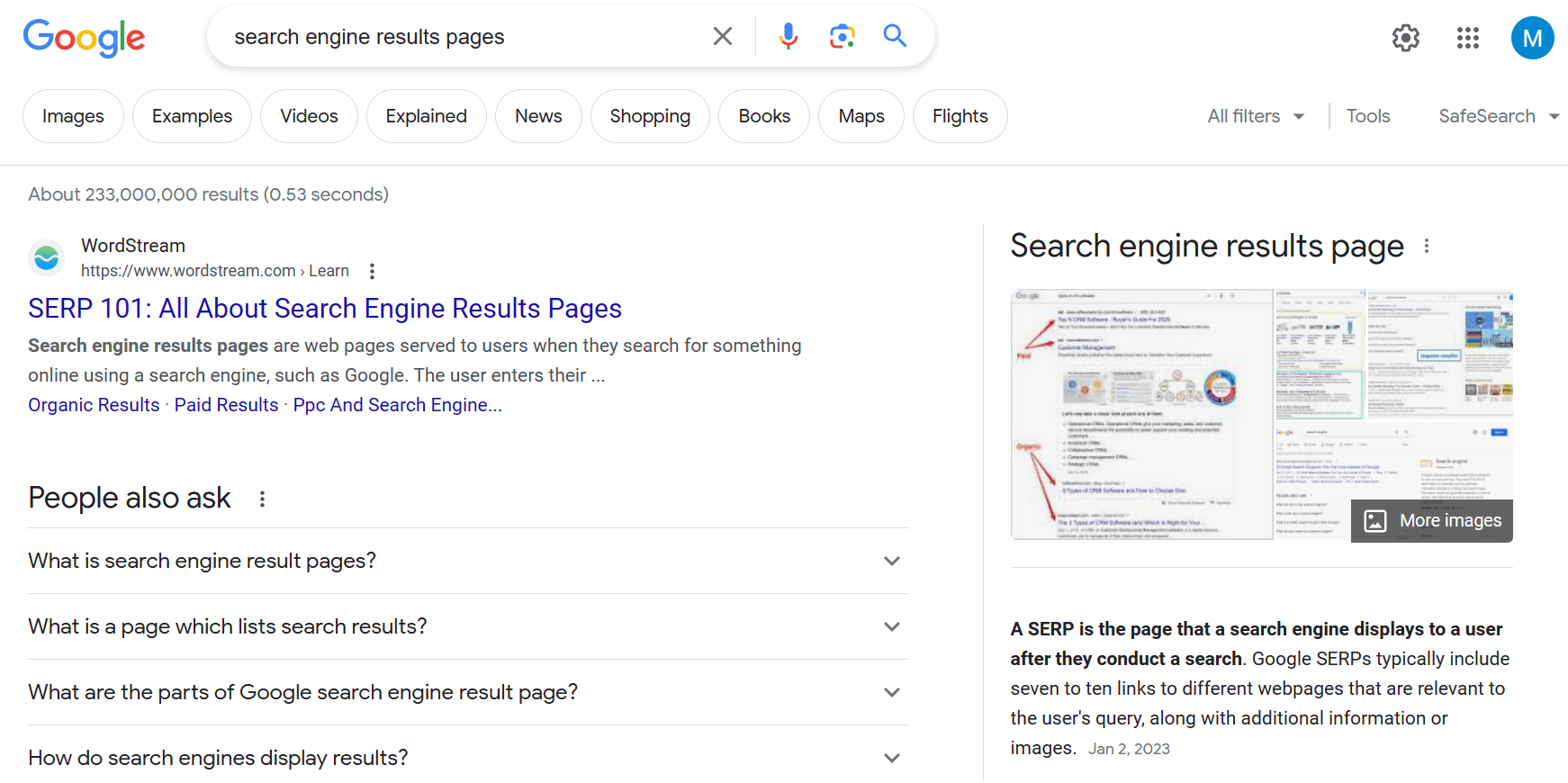Switch to the Books filter
This screenshot has height=783, width=1568.
click(x=764, y=116)
